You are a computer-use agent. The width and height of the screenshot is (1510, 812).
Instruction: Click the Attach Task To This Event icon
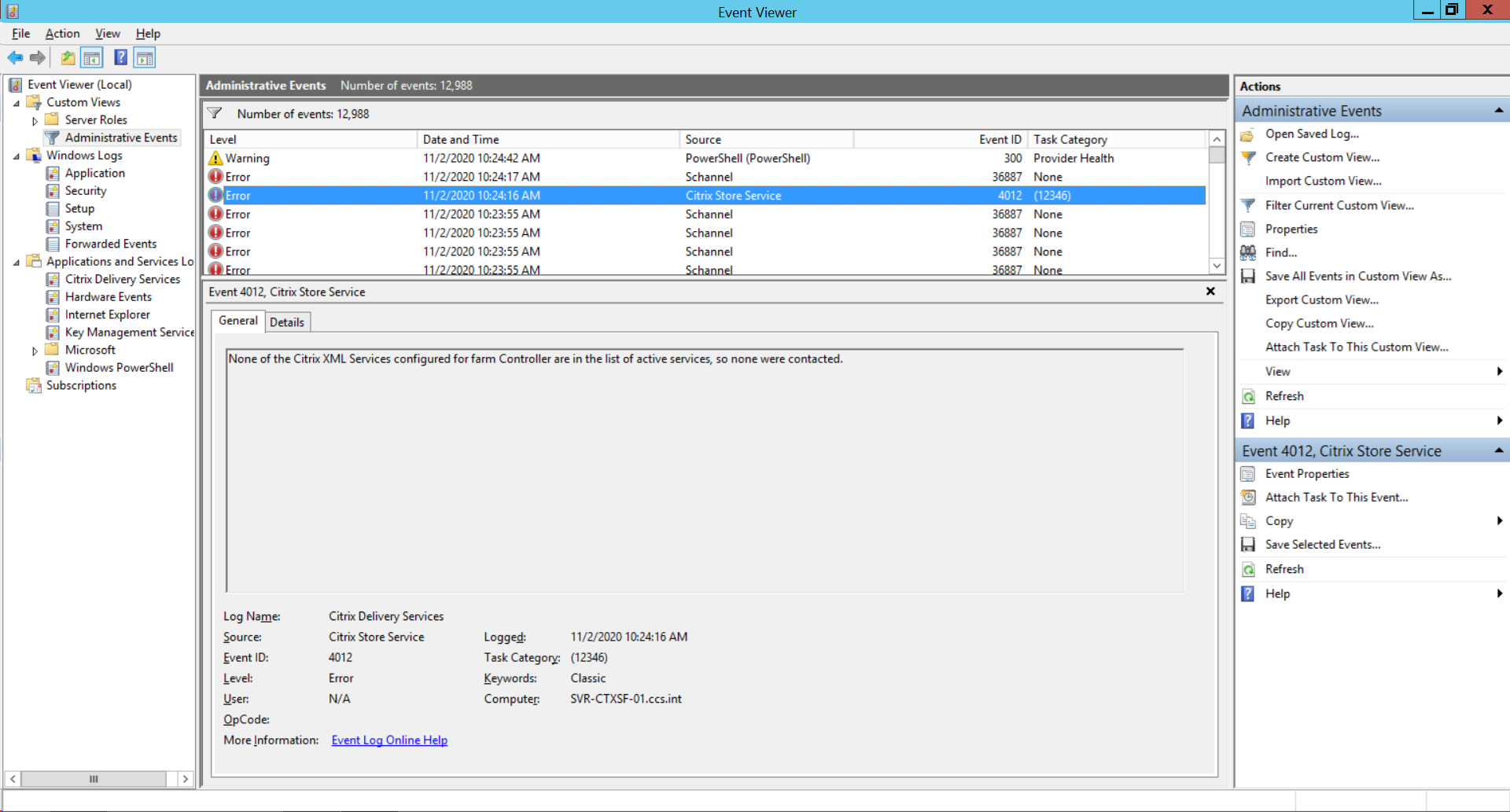(1248, 498)
